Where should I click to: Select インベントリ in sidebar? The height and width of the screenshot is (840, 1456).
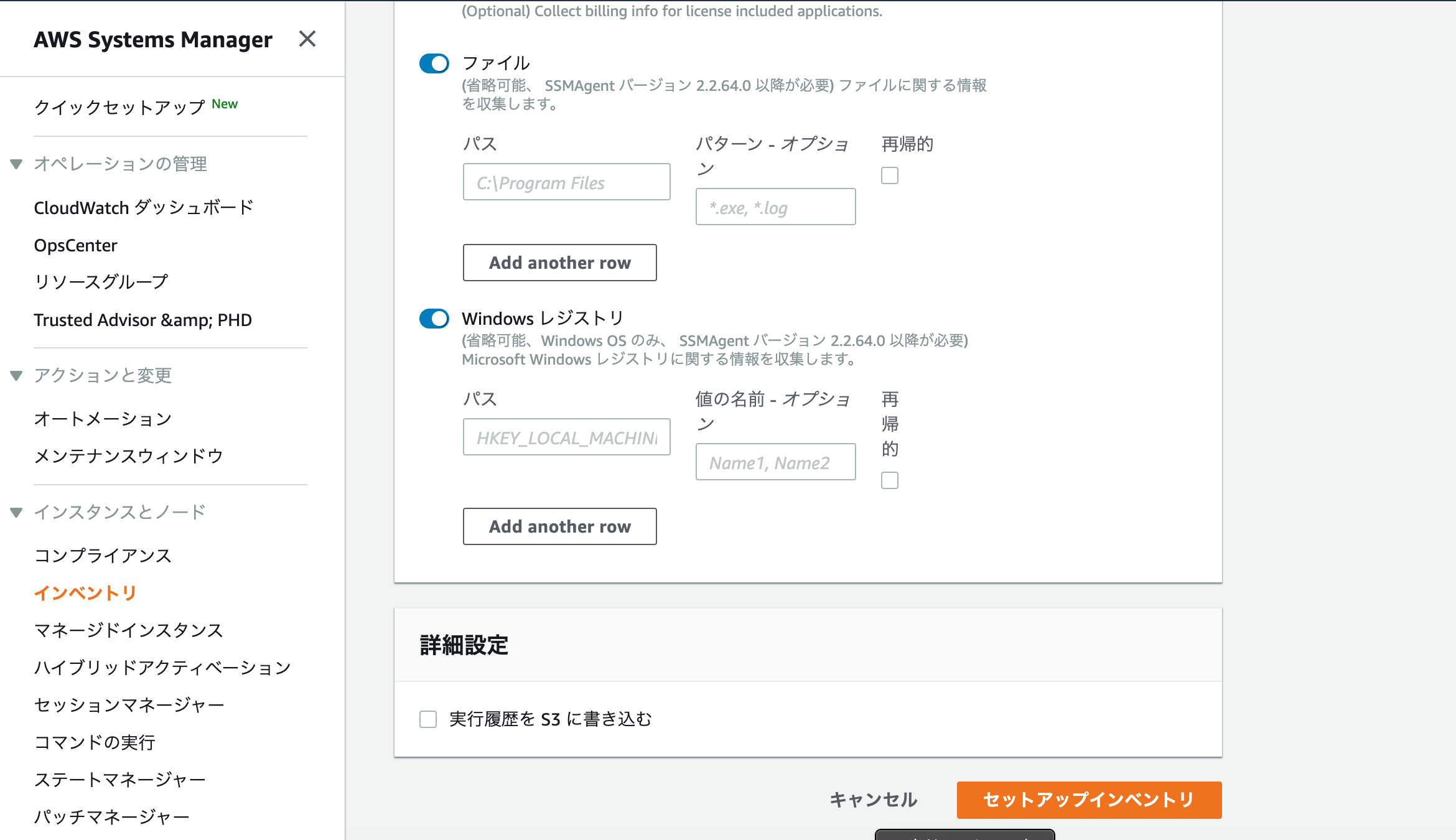(85, 593)
